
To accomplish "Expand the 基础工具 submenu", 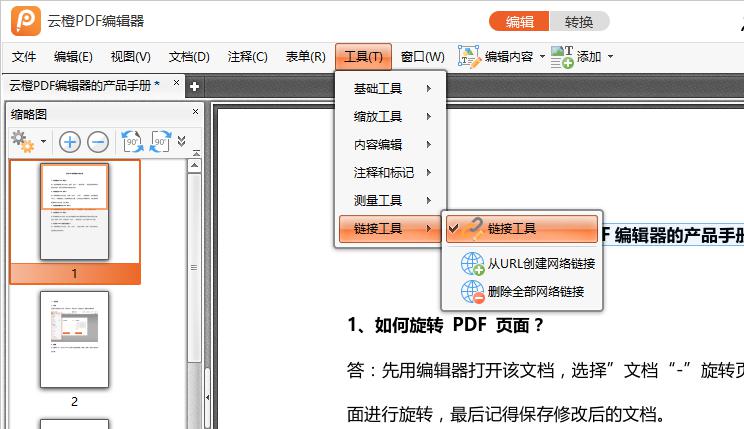I will (x=391, y=88).
